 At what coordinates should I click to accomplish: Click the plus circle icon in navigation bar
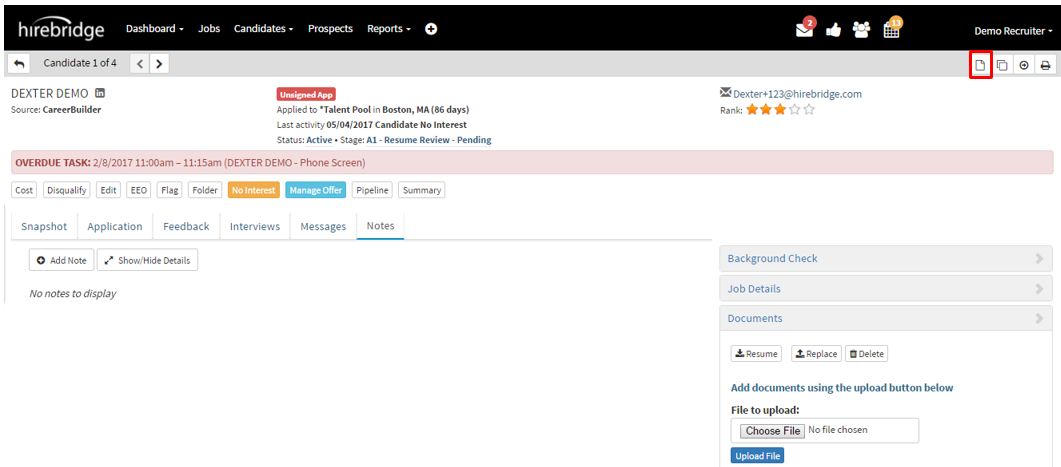(x=431, y=29)
